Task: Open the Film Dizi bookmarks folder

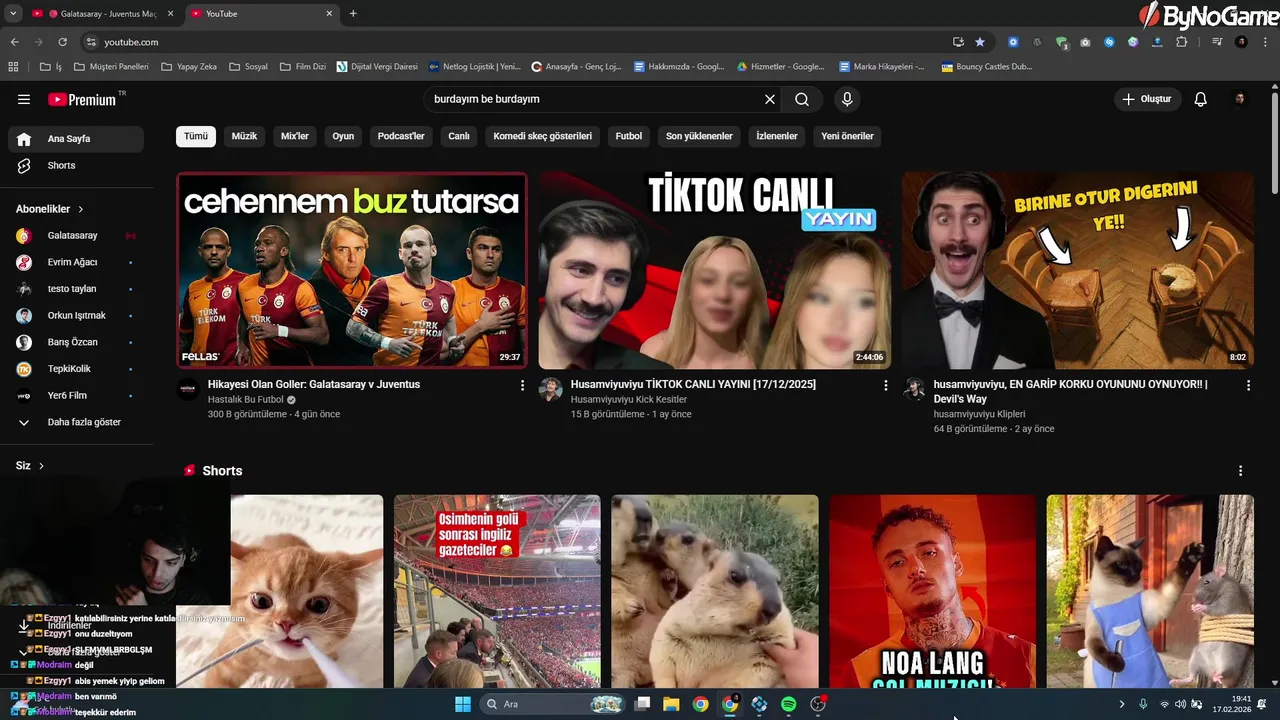Action: tap(303, 67)
